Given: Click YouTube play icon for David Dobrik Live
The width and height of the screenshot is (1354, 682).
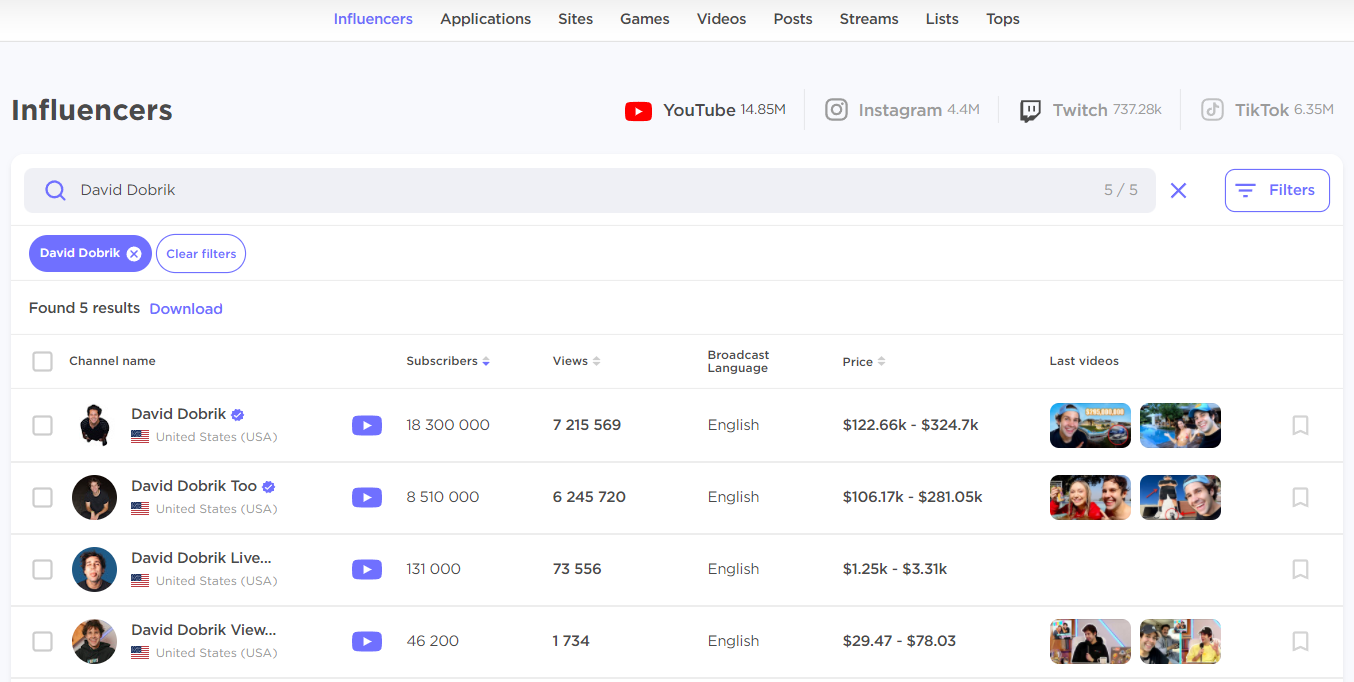Looking at the screenshot, I should (x=367, y=569).
